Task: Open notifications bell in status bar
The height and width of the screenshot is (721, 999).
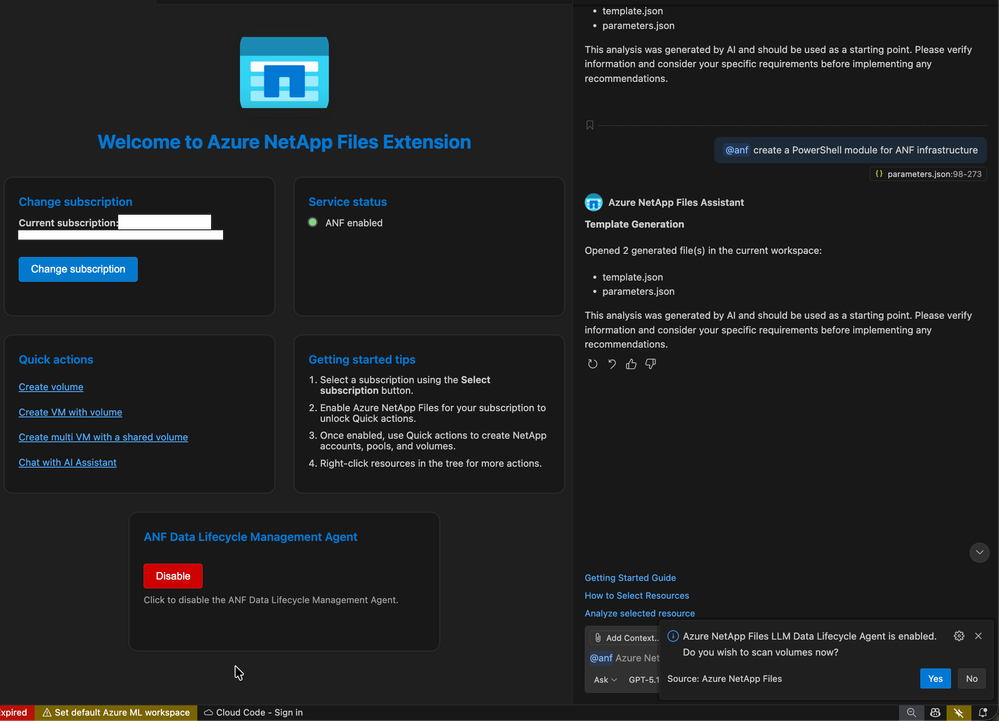Action: click(983, 713)
